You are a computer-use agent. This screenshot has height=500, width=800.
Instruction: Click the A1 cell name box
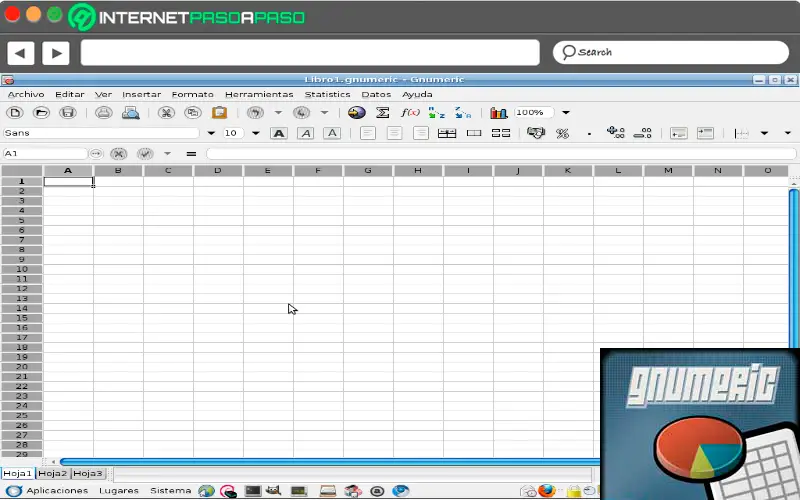pyautogui.click(x=45, y=154)
